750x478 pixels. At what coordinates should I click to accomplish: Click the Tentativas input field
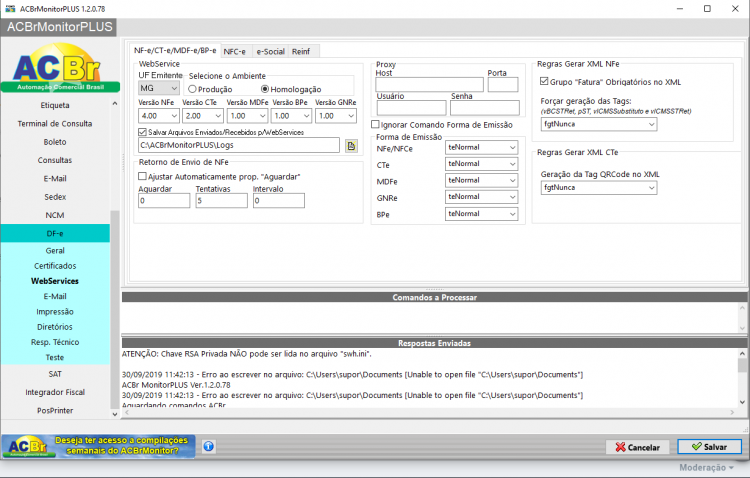click(x=221, y=200)
